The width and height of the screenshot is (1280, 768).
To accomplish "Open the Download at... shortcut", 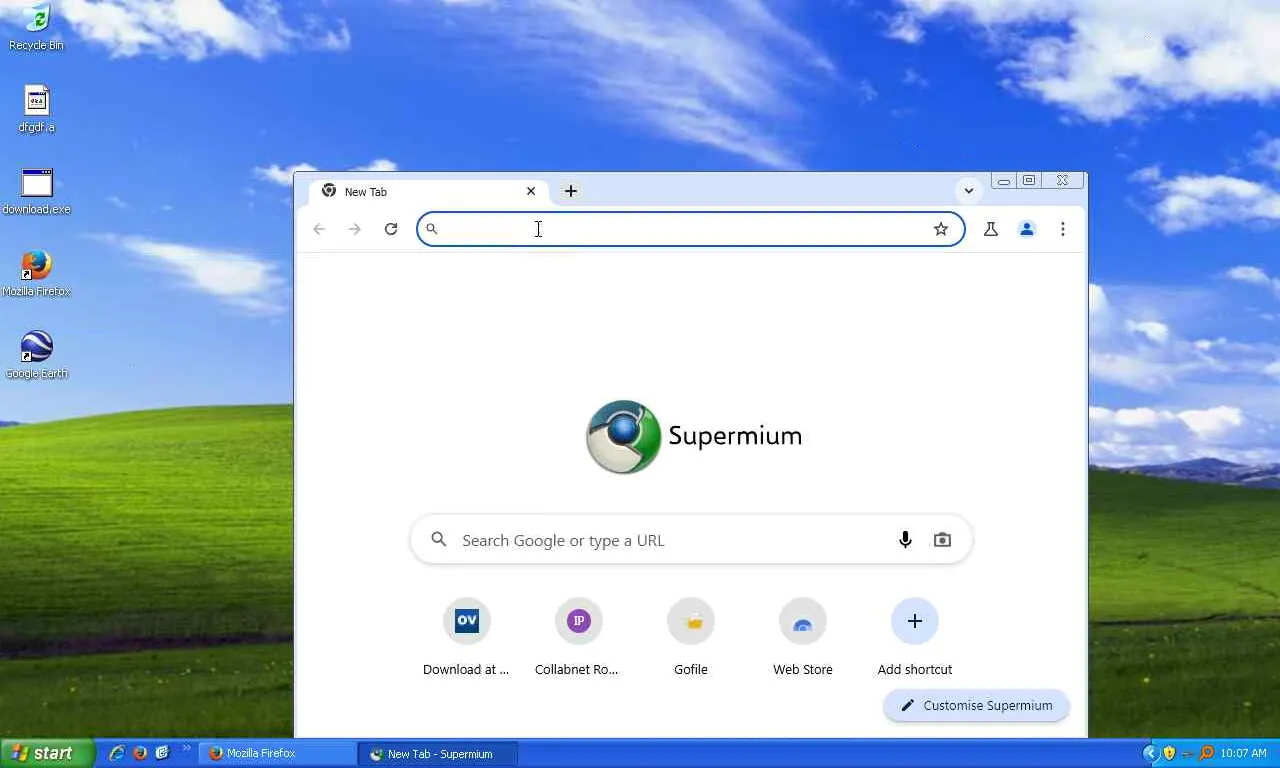I will click(x=466, y=638).
